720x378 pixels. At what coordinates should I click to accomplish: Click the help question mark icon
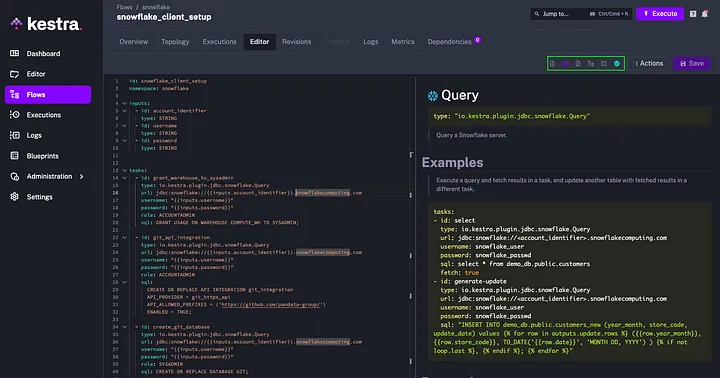click(x=693, y=14)
